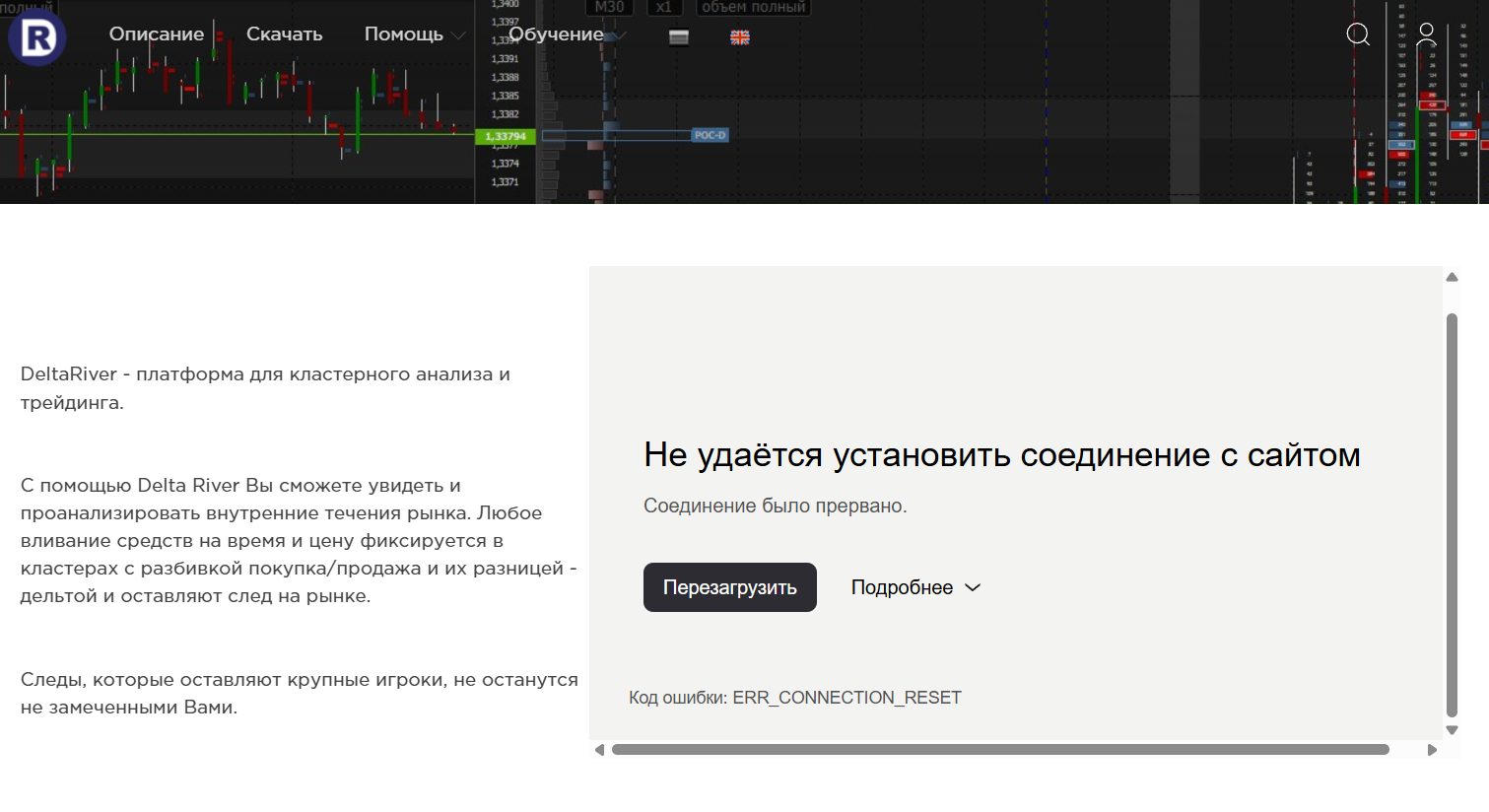
Task: Select the striped flag icon beside Обучение
Action: click(x=679, y=37)
